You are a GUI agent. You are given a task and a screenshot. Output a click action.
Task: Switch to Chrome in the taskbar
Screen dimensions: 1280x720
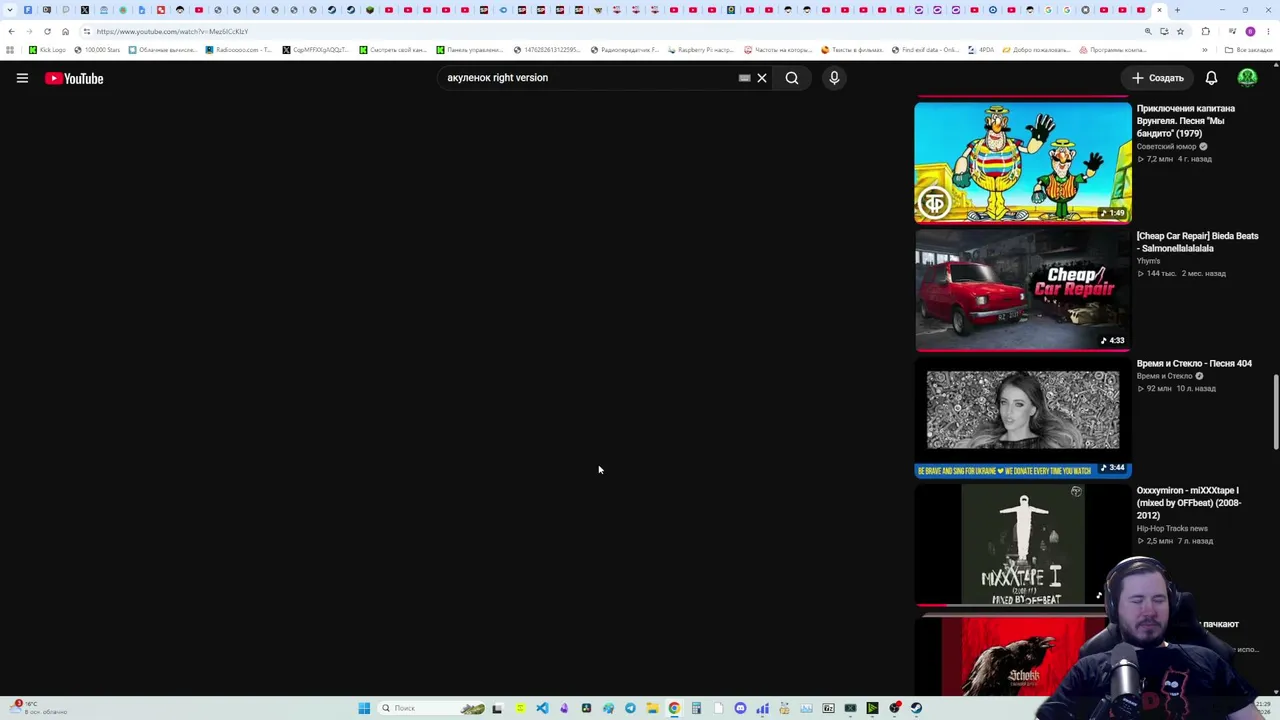pos(674,708)
